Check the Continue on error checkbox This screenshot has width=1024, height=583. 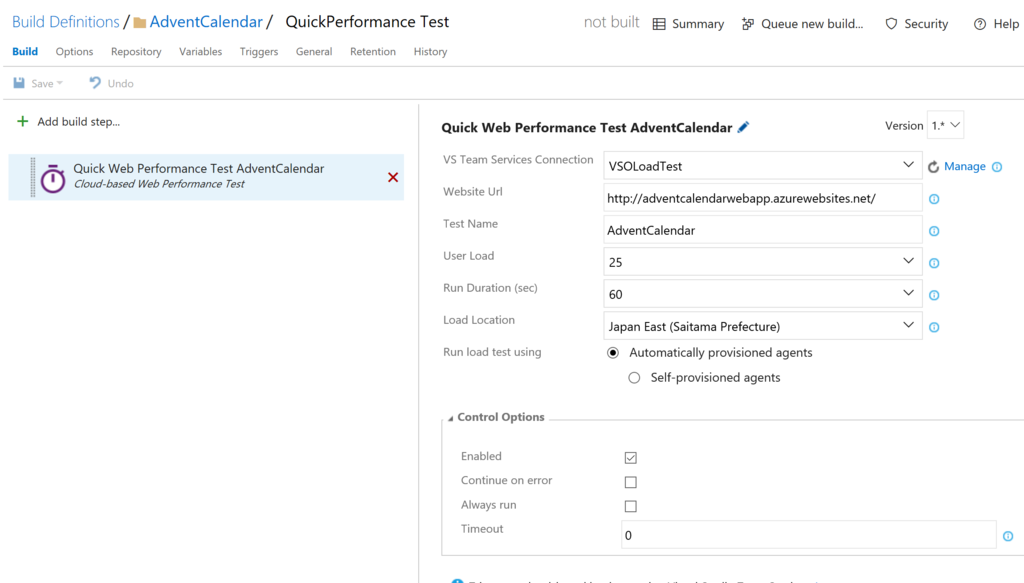[630, 482]
